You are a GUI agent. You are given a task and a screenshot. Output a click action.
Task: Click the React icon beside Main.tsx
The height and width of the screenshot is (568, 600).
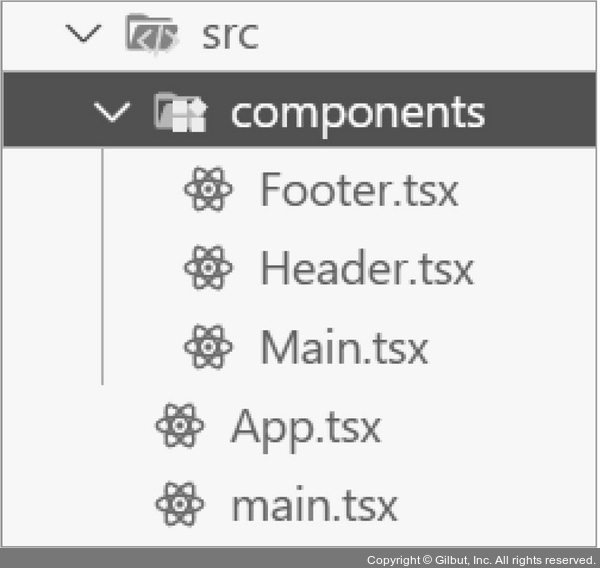[x=209, y=347]
